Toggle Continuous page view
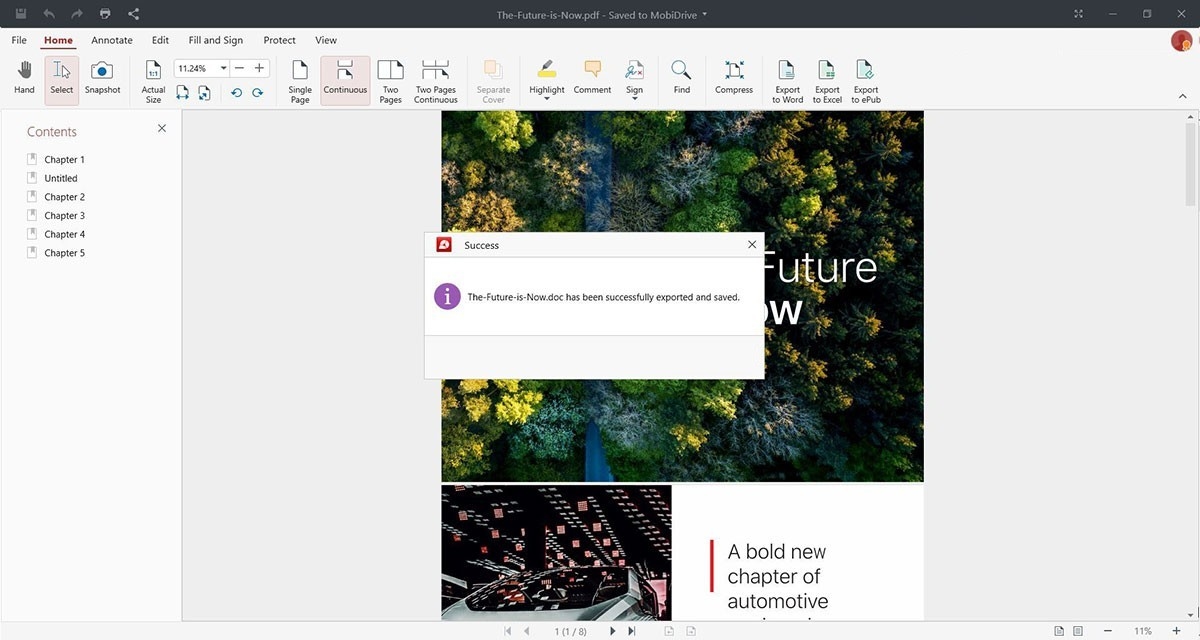 click(x=345, y=78)
